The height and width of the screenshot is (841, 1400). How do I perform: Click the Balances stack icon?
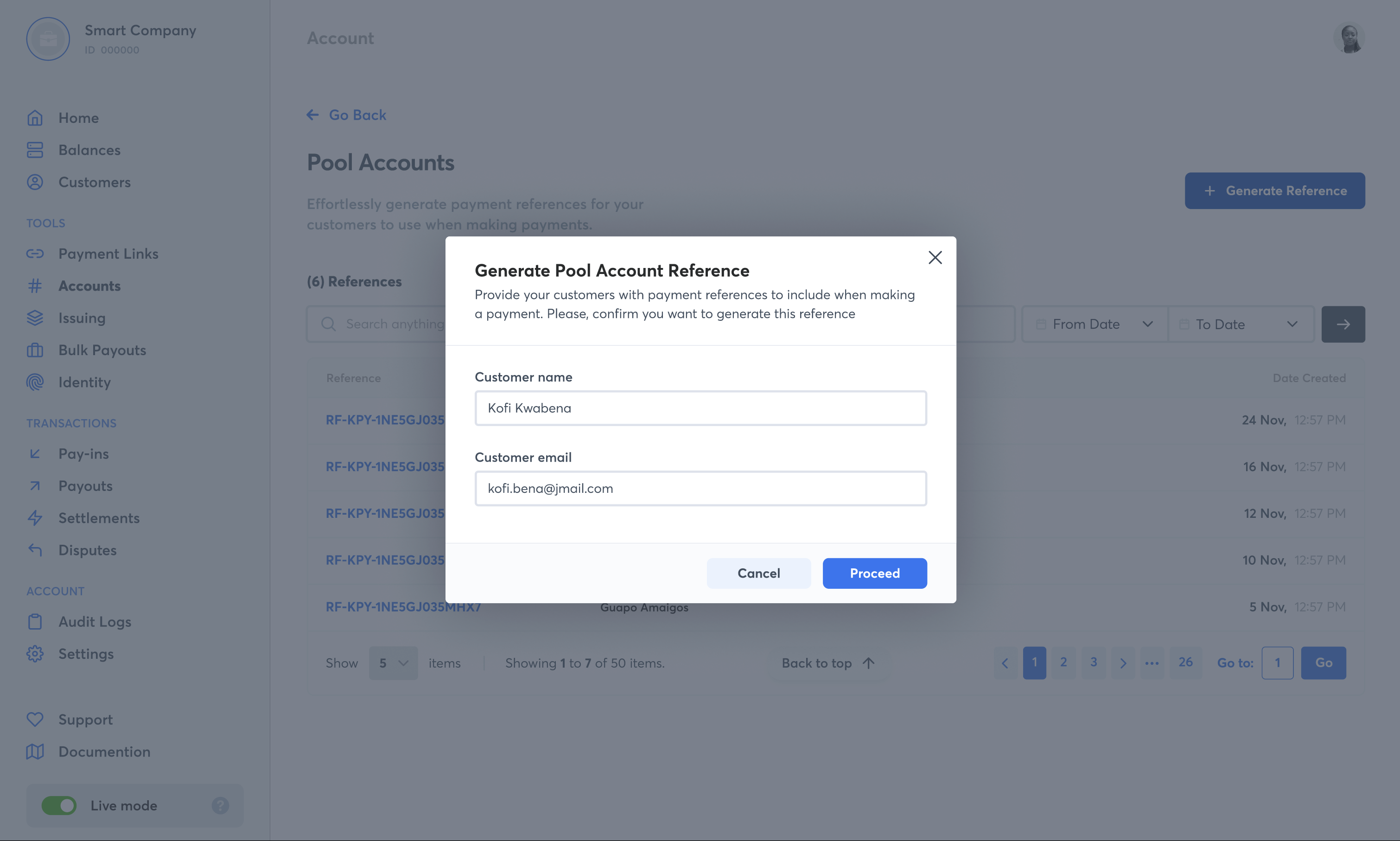(x=35, y=150)
